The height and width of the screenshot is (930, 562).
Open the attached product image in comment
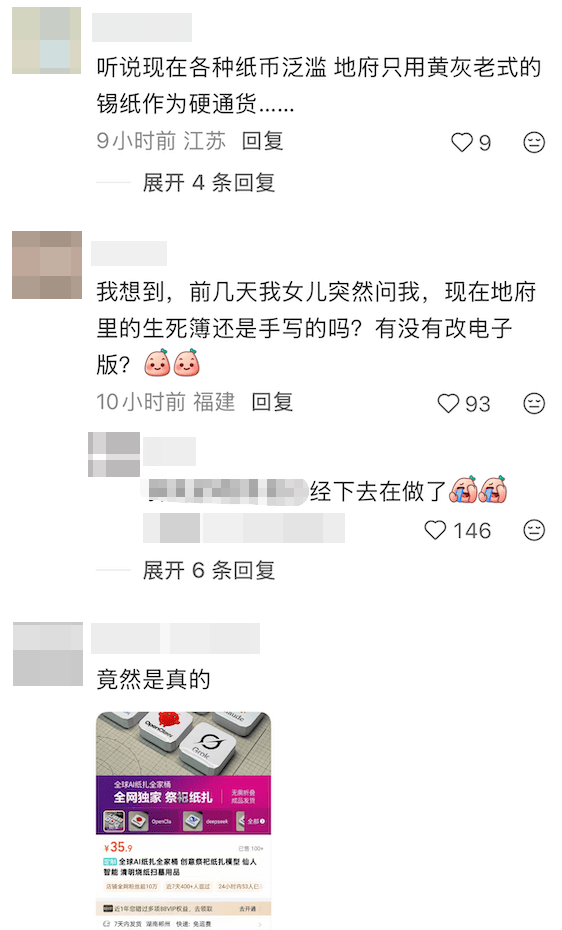[x=184, y=820]
